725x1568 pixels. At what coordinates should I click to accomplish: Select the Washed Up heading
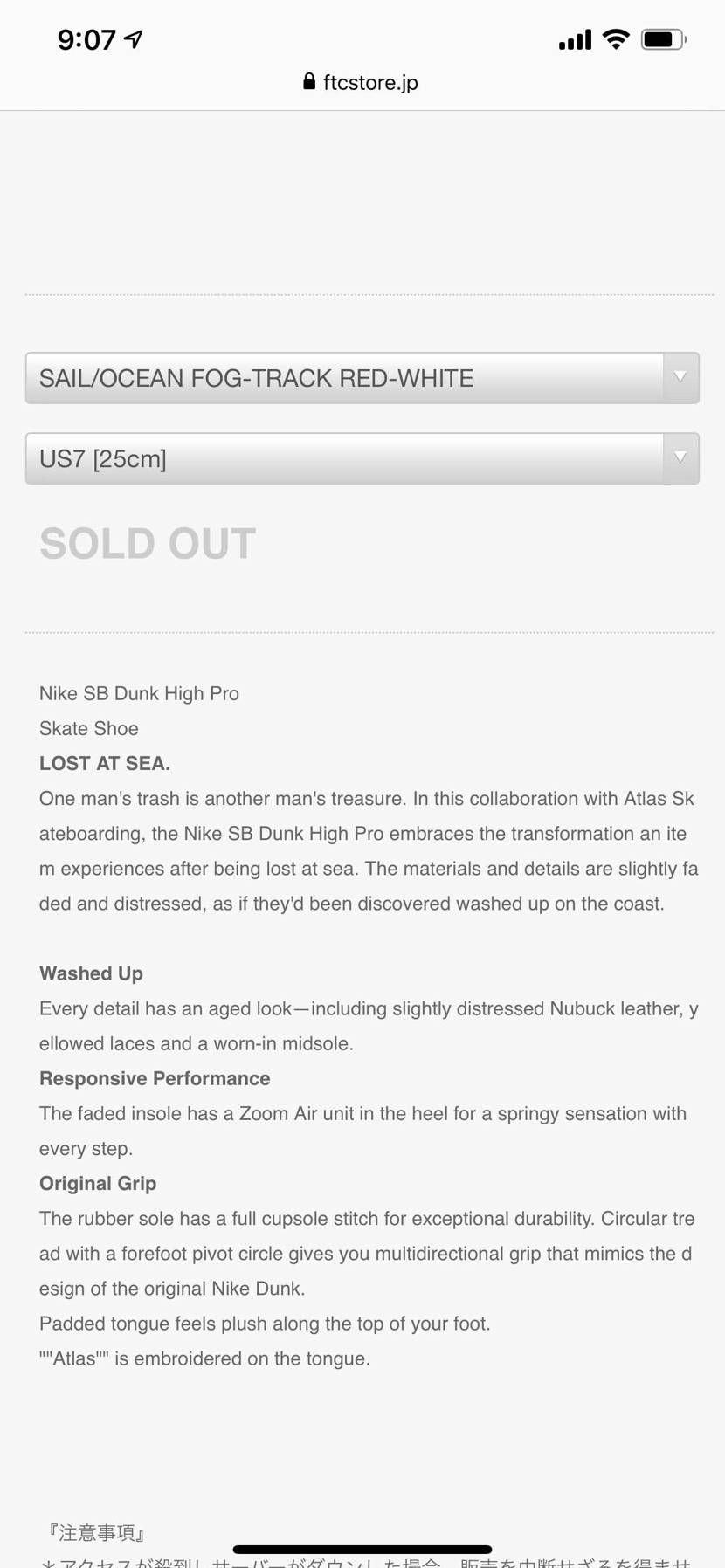point(91,973)
